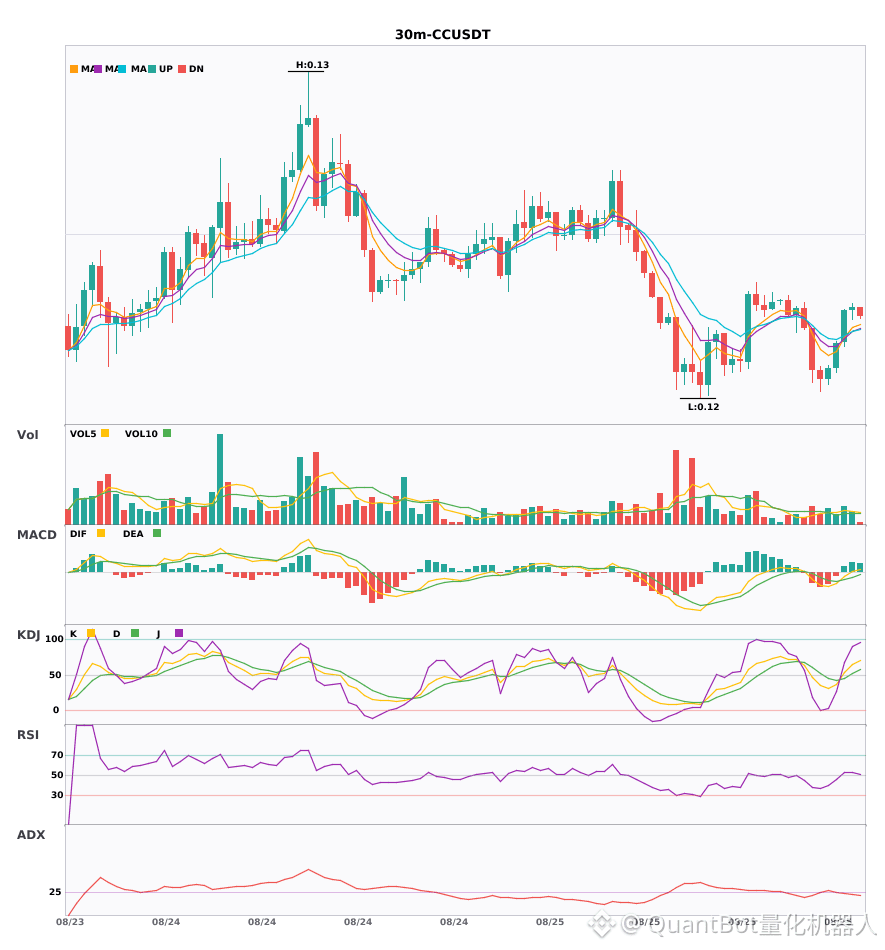The width and height of the screenshot is (885, 950).
Task: Select the MACD panel label
Action: coord(37,535)
